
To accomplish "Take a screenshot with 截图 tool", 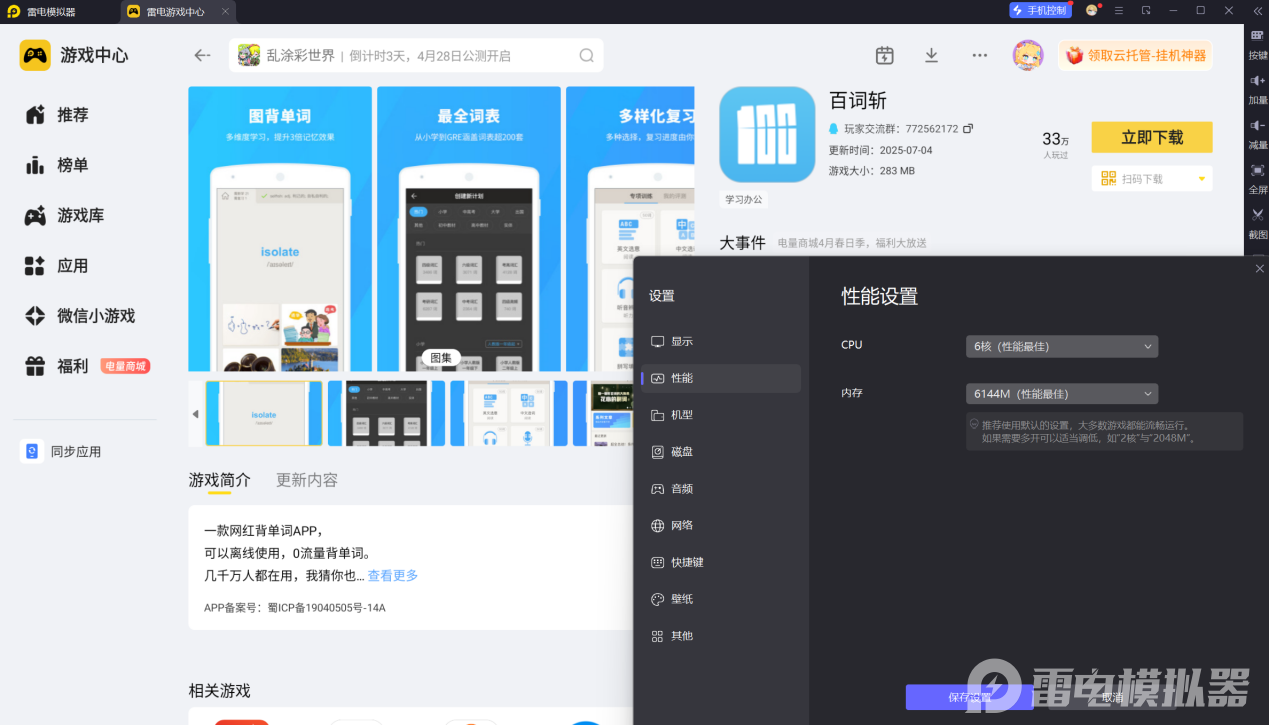I will [1257, 224].
